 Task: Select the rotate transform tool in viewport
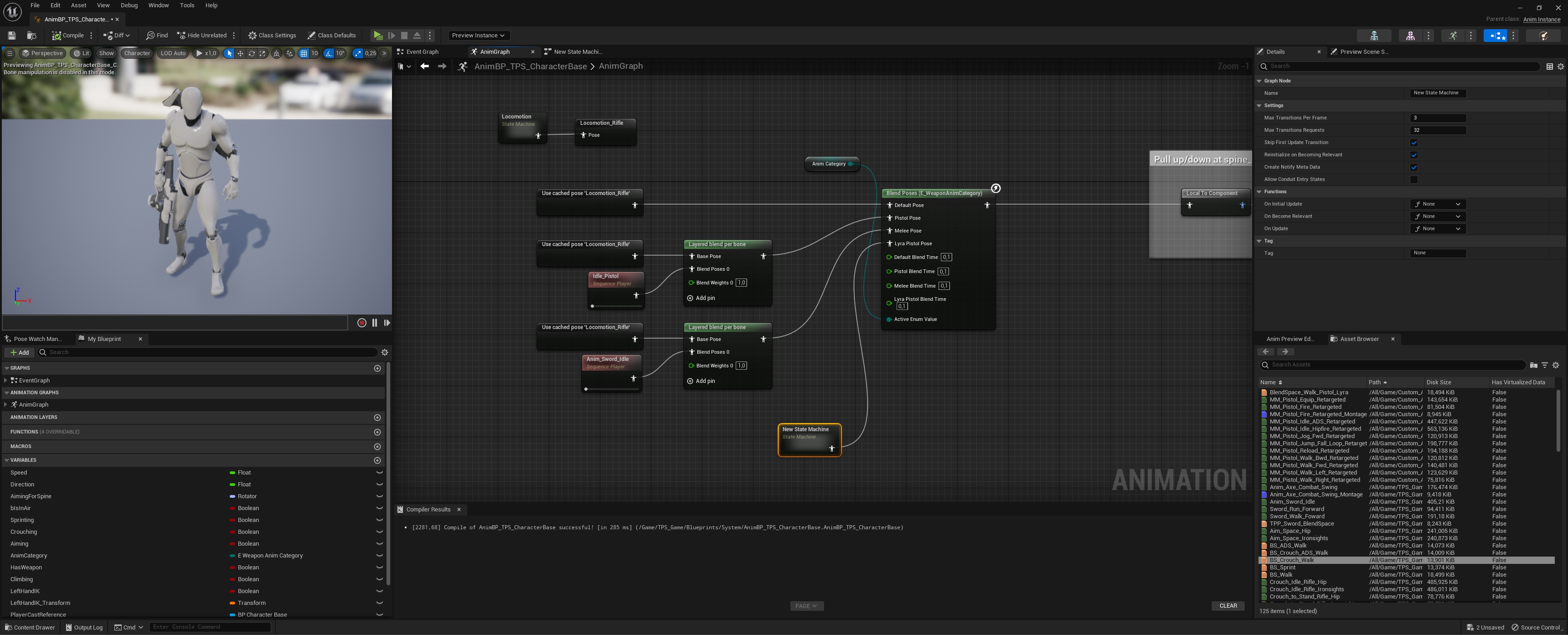tap(252, 54)
